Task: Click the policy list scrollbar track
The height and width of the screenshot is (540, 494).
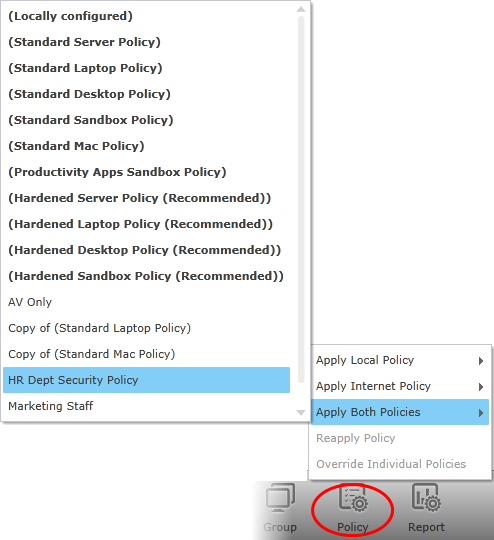Action: coord(301,200)
